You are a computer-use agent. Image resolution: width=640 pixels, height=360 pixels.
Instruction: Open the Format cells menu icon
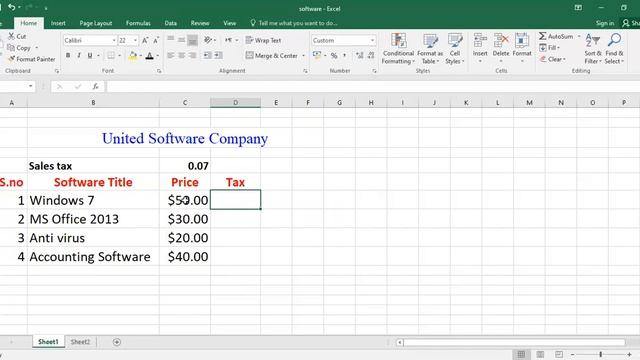click(522, 41)
